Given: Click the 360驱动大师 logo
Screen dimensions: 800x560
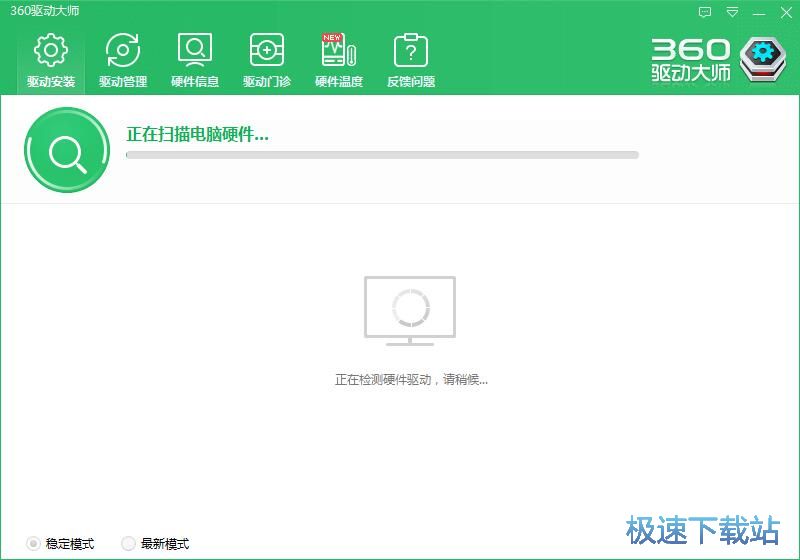Looking at the screenshot, I should point(718,59).
